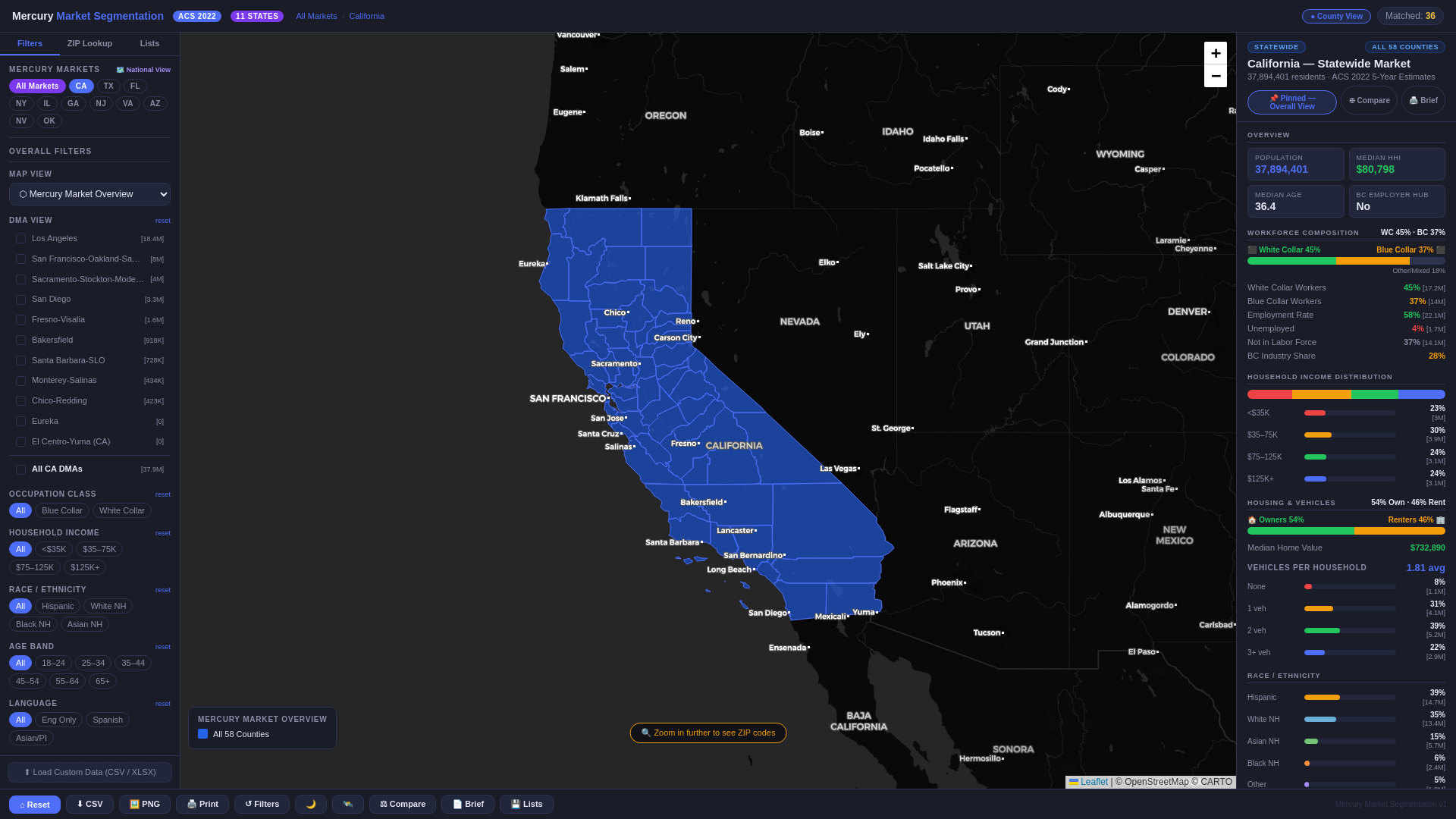Open the Lists tab in sidebar
Viewport: 1456px width, 819px height.
149,44
